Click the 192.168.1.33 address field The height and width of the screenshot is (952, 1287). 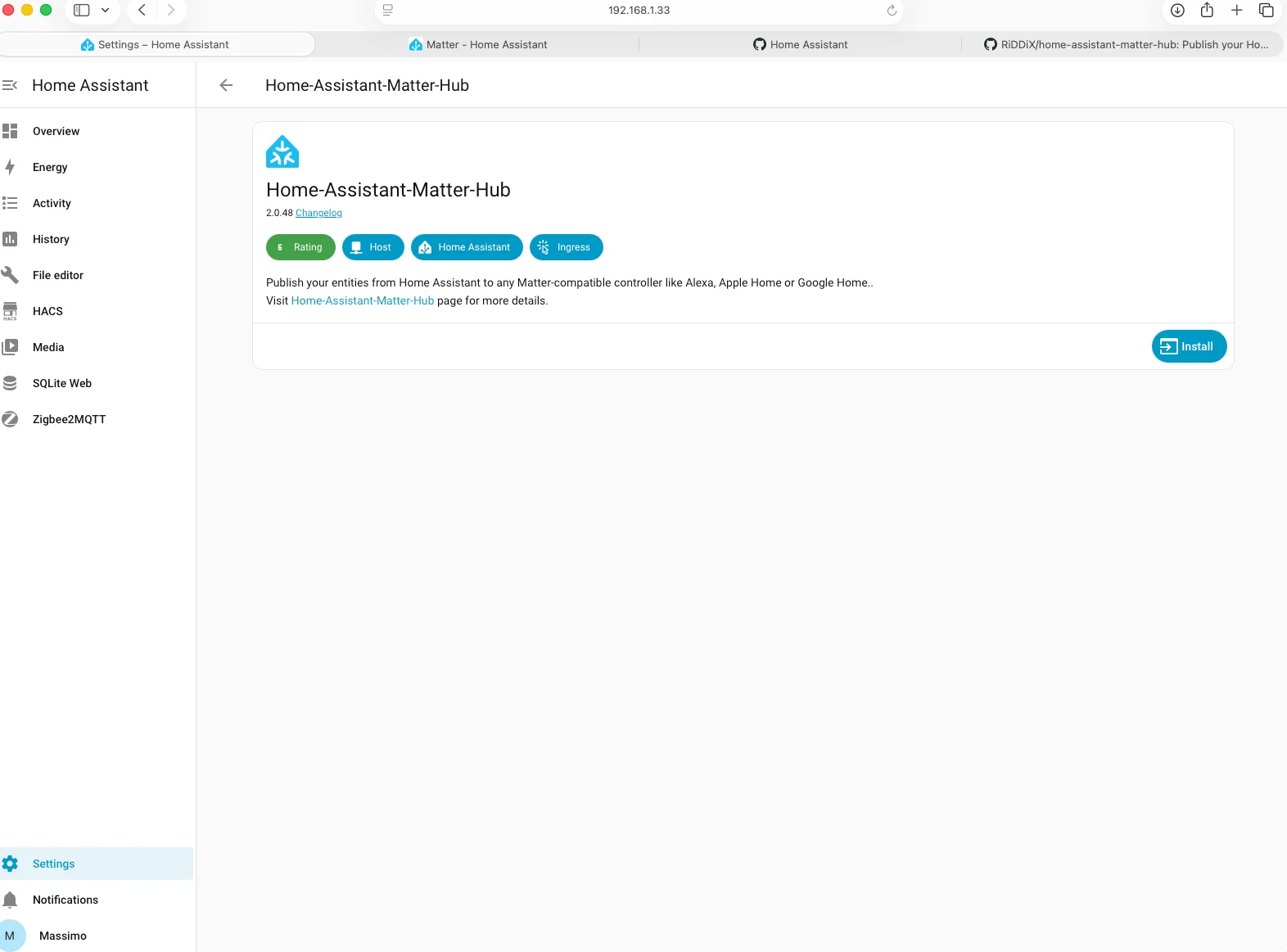click(639, 11)
